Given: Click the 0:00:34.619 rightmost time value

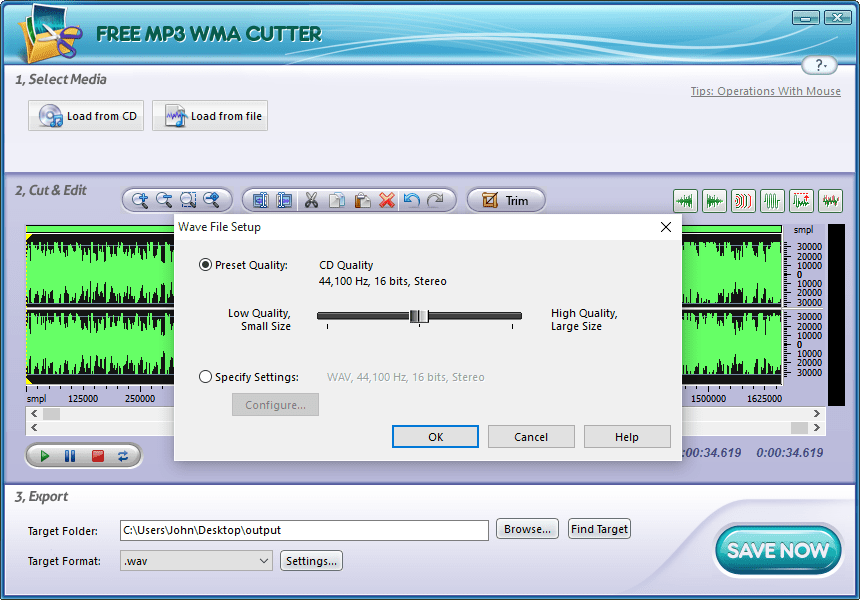Looking at the screenshot, I should click(x=789, y=452).
